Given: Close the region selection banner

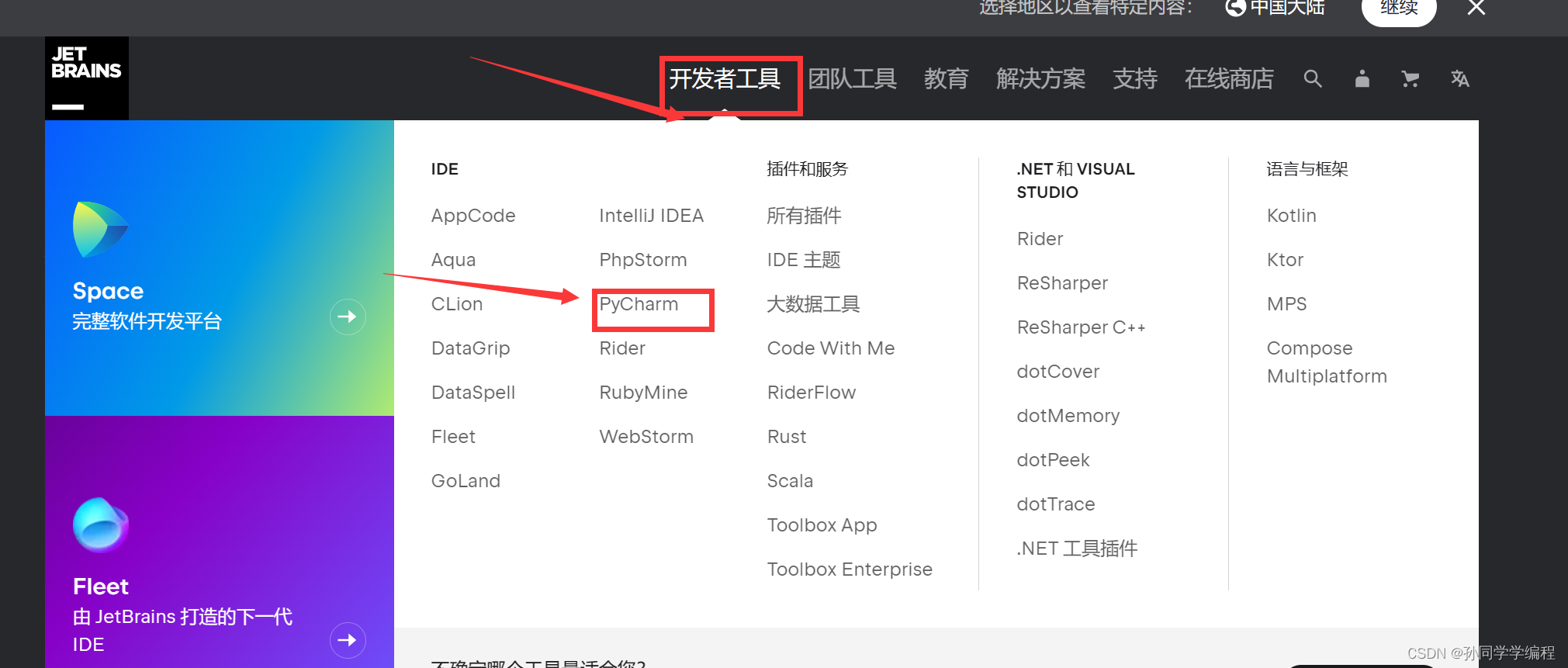Looking at the screenshot, I should coord(1476,8).
